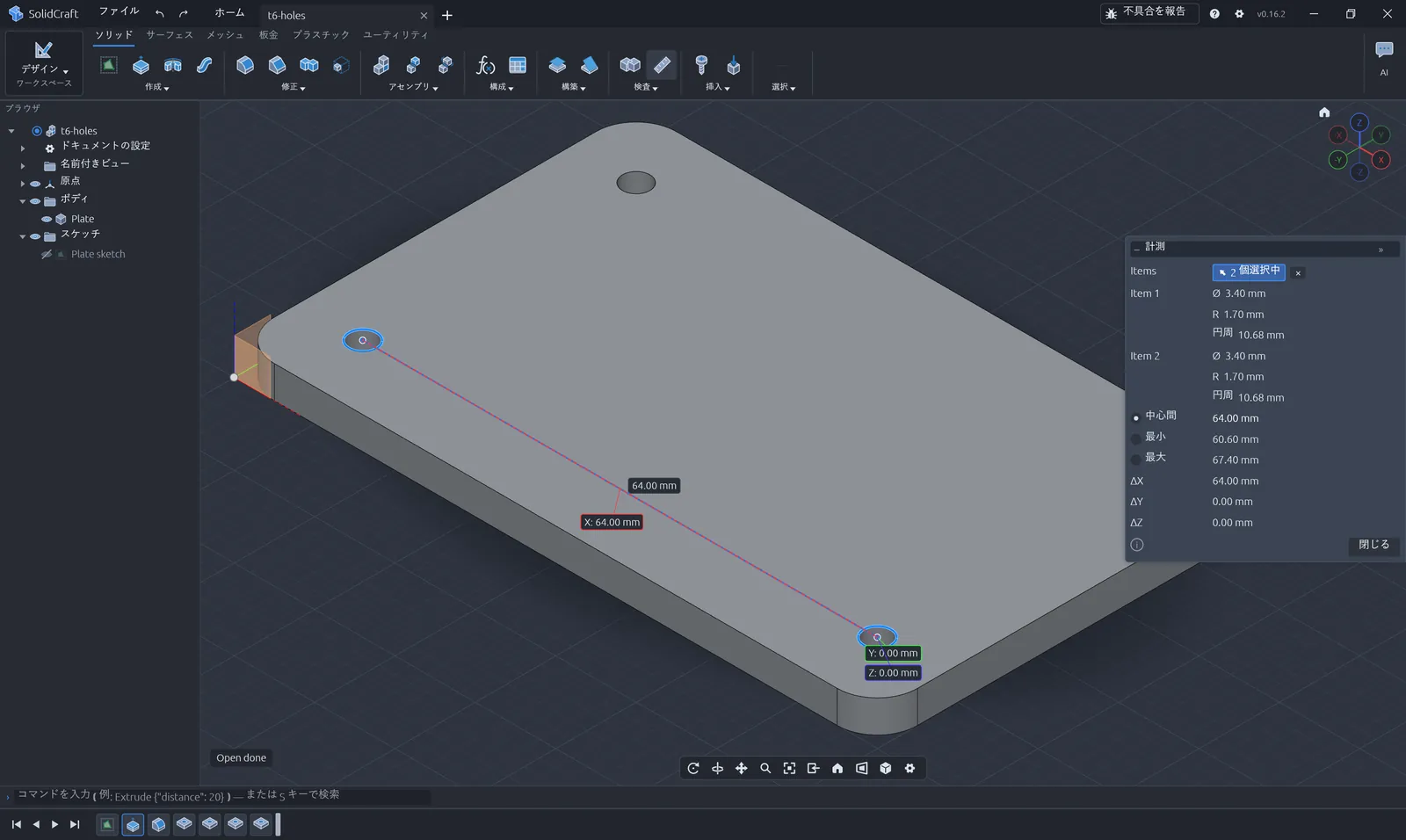Click the parameters fx icon
Screen dimensions: 1406x840
tap(485, 65)
